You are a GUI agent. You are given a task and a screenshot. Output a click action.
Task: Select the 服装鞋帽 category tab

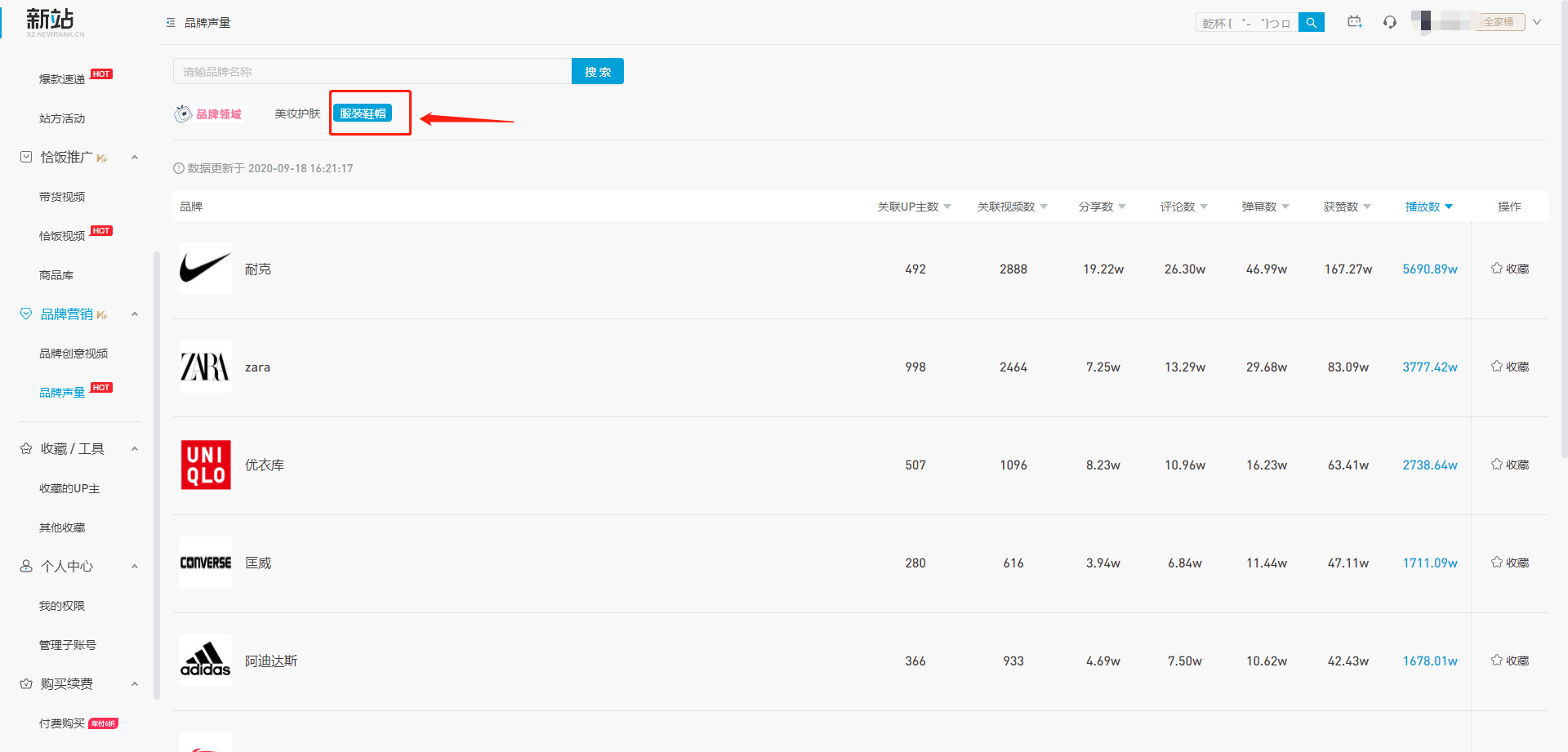pos(363,113)
